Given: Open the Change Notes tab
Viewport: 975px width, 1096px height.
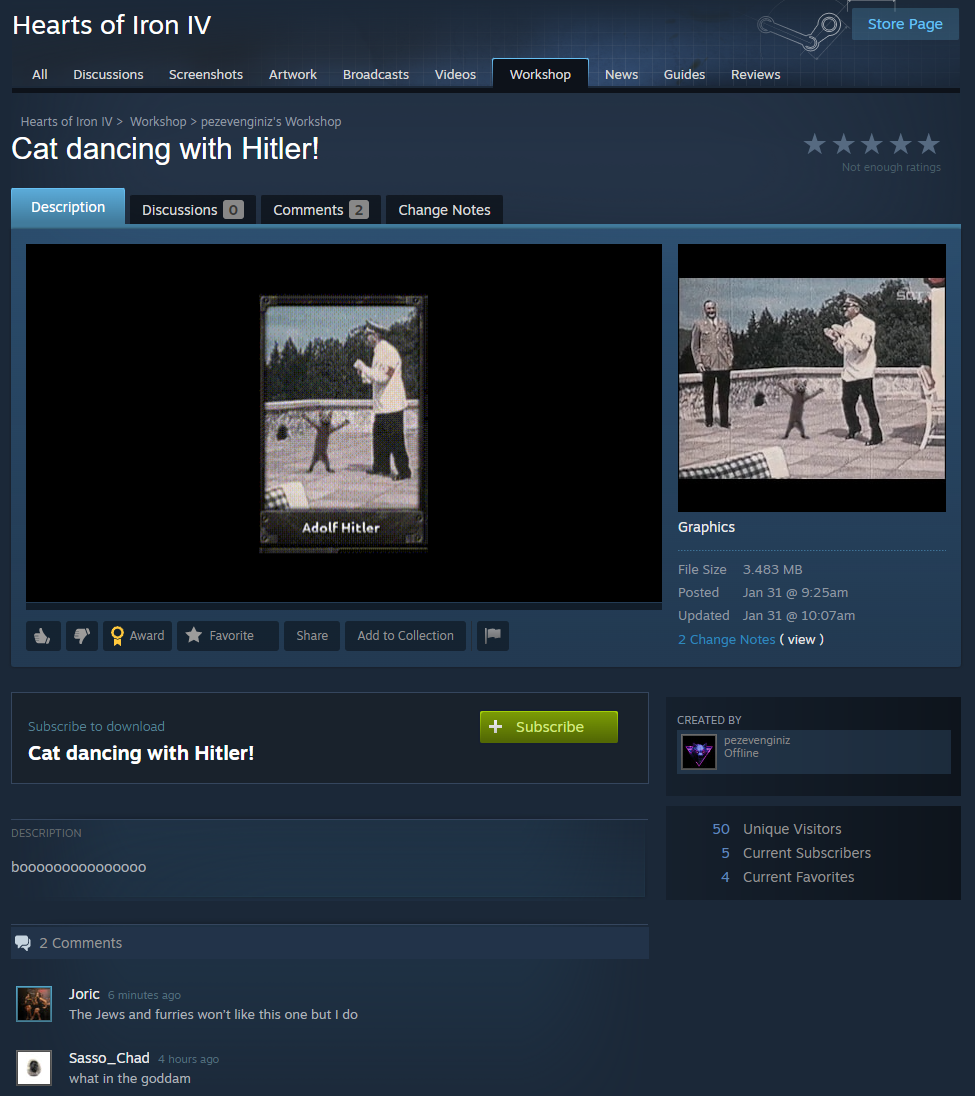Looking at the screenshot, I should tap(444, 210).
